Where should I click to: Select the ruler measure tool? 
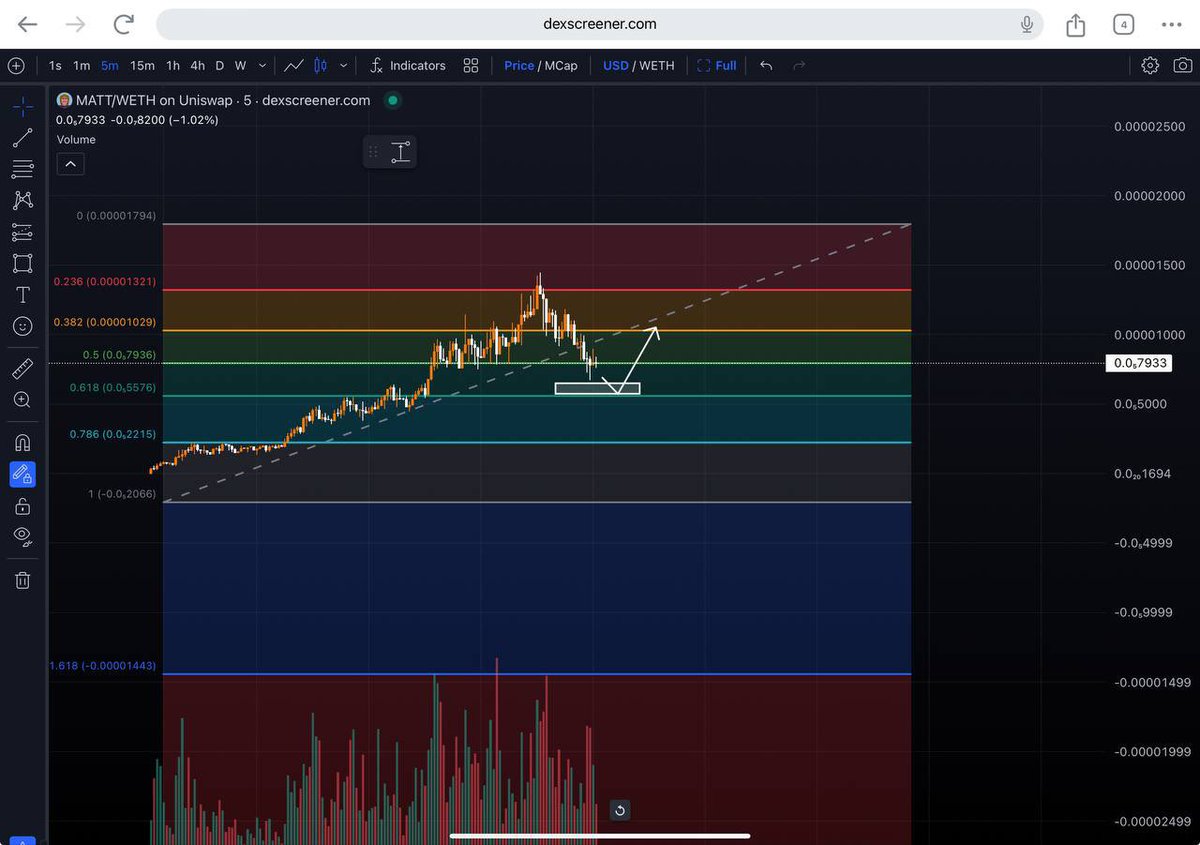(x=22, y=369)
